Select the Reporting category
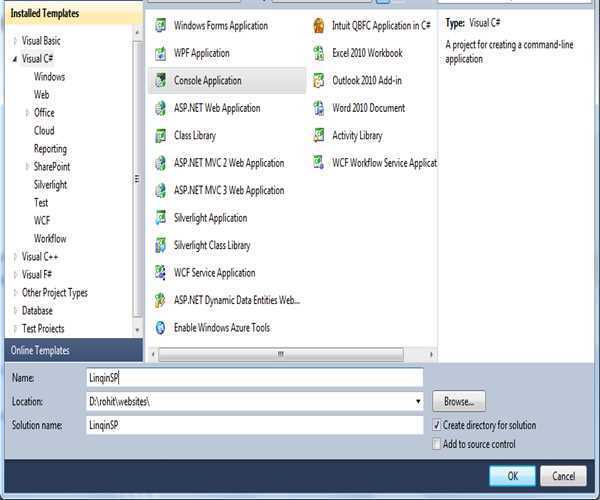This screenshot has width=600, height=500. coord(50,149)
